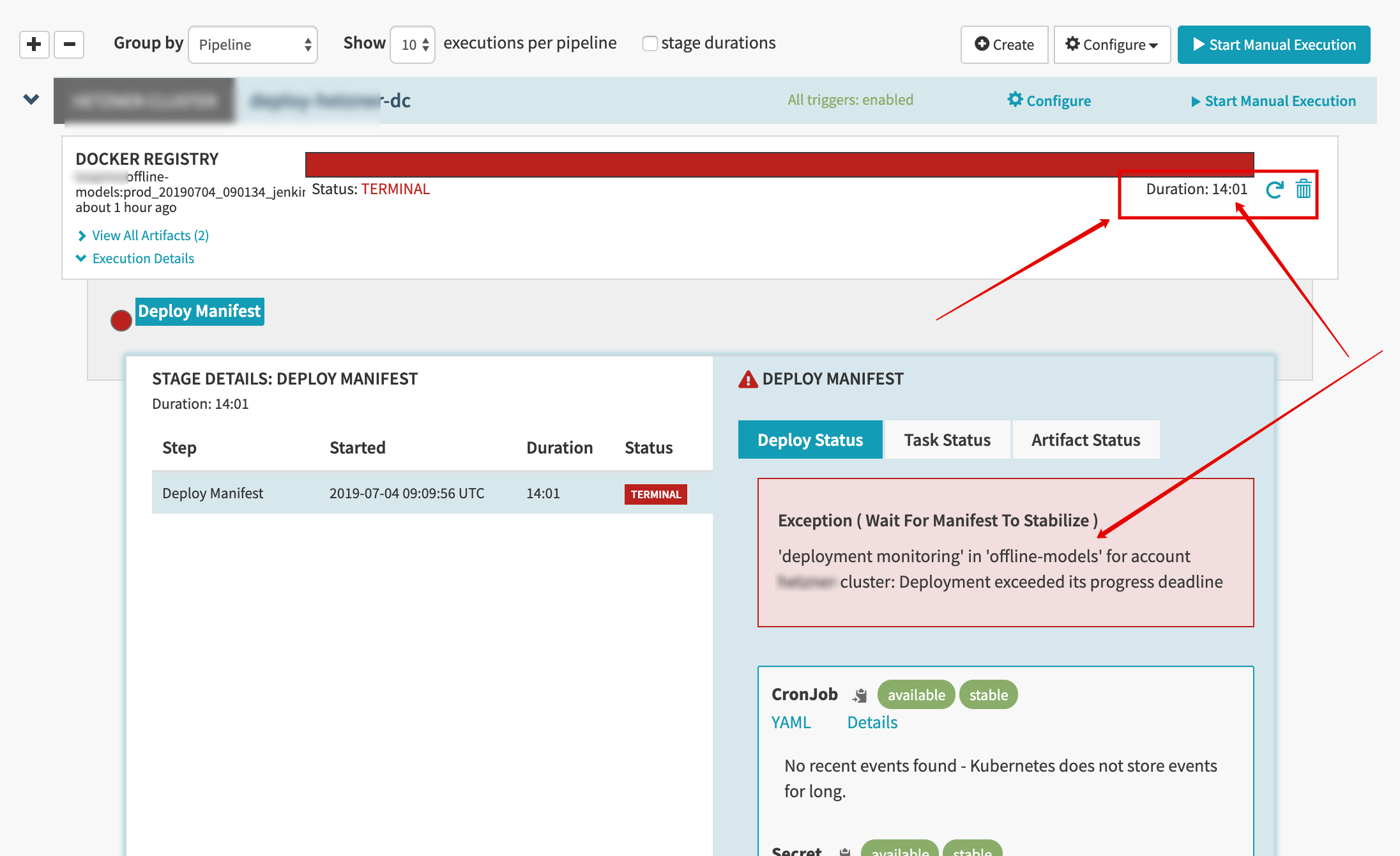Open the Group by Pipeline dropdown

253,44
